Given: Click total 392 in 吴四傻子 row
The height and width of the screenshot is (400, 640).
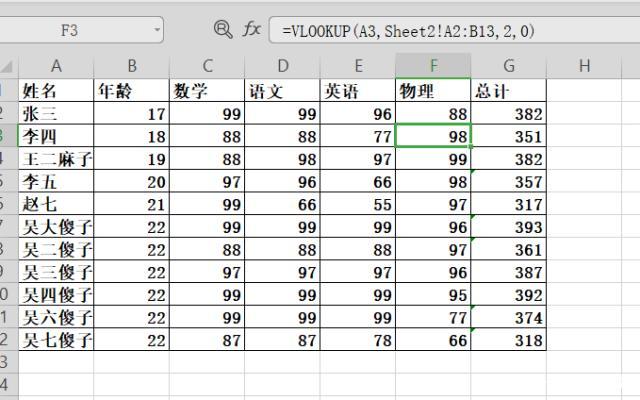Looking at the screenshot, I should (509, 294).
